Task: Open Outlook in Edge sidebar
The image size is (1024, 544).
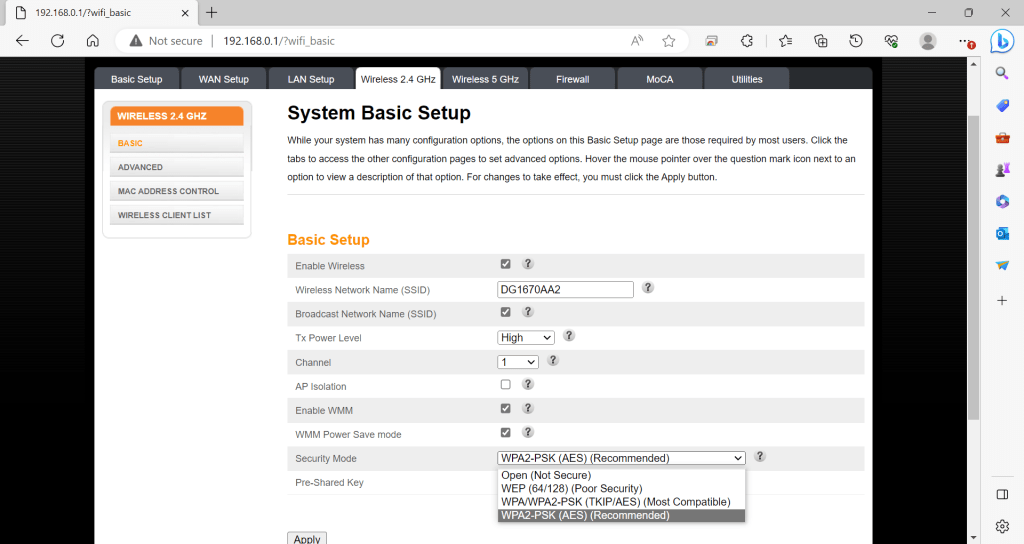Action: pos(1002,233)
